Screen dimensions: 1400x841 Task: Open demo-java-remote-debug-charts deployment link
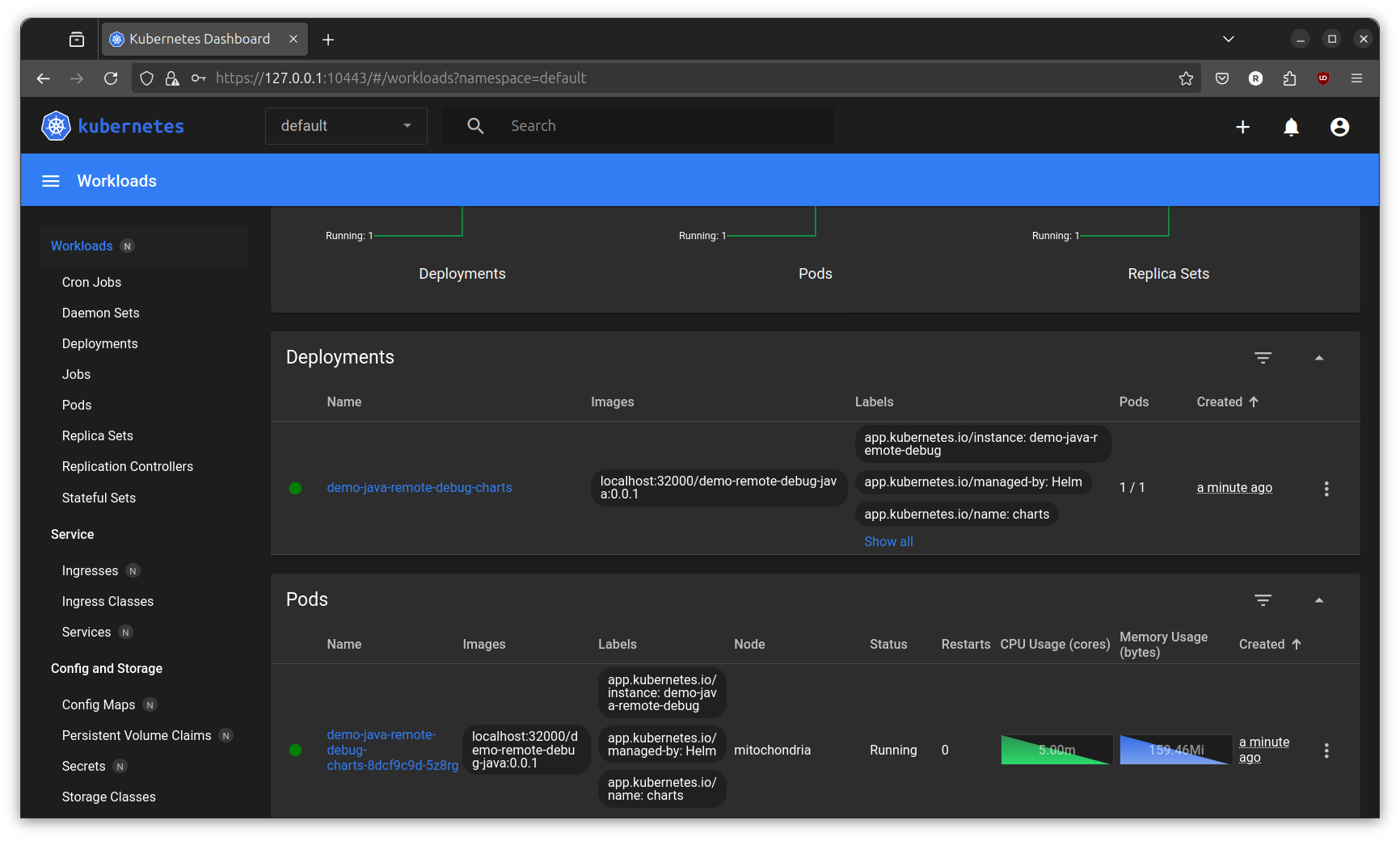coord(420,487)
